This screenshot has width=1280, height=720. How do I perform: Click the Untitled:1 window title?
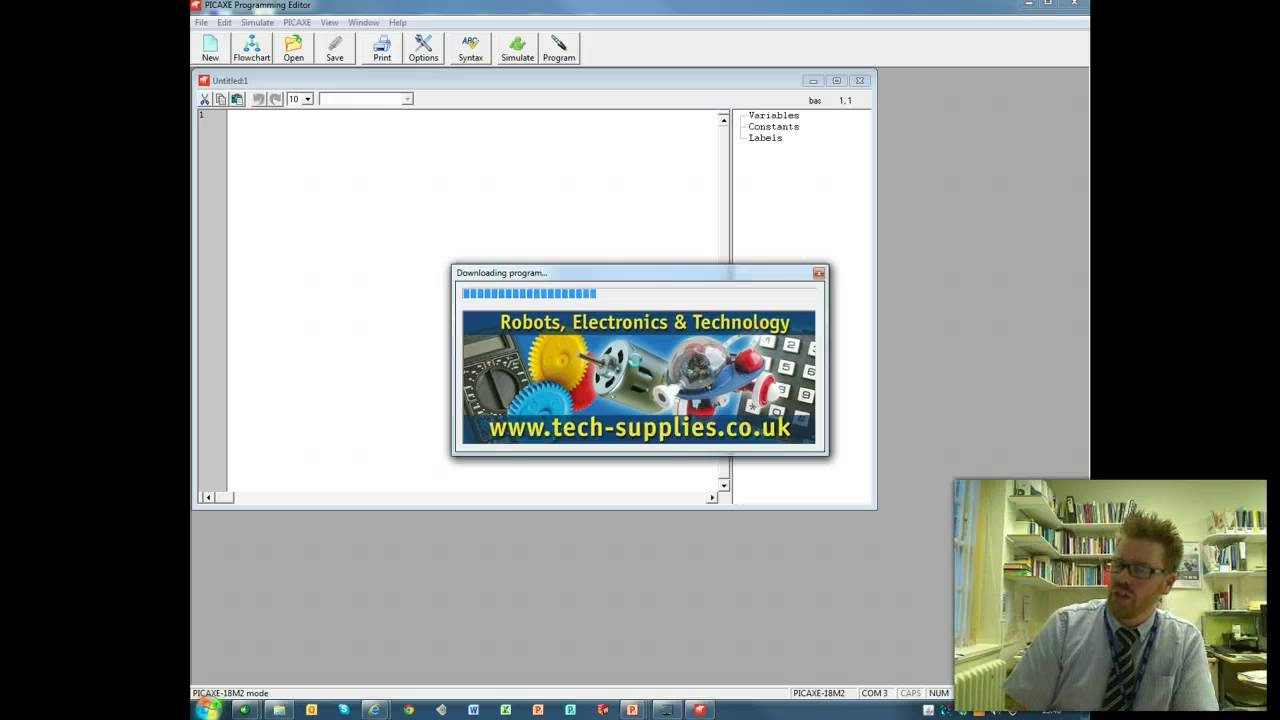point(230,81)
